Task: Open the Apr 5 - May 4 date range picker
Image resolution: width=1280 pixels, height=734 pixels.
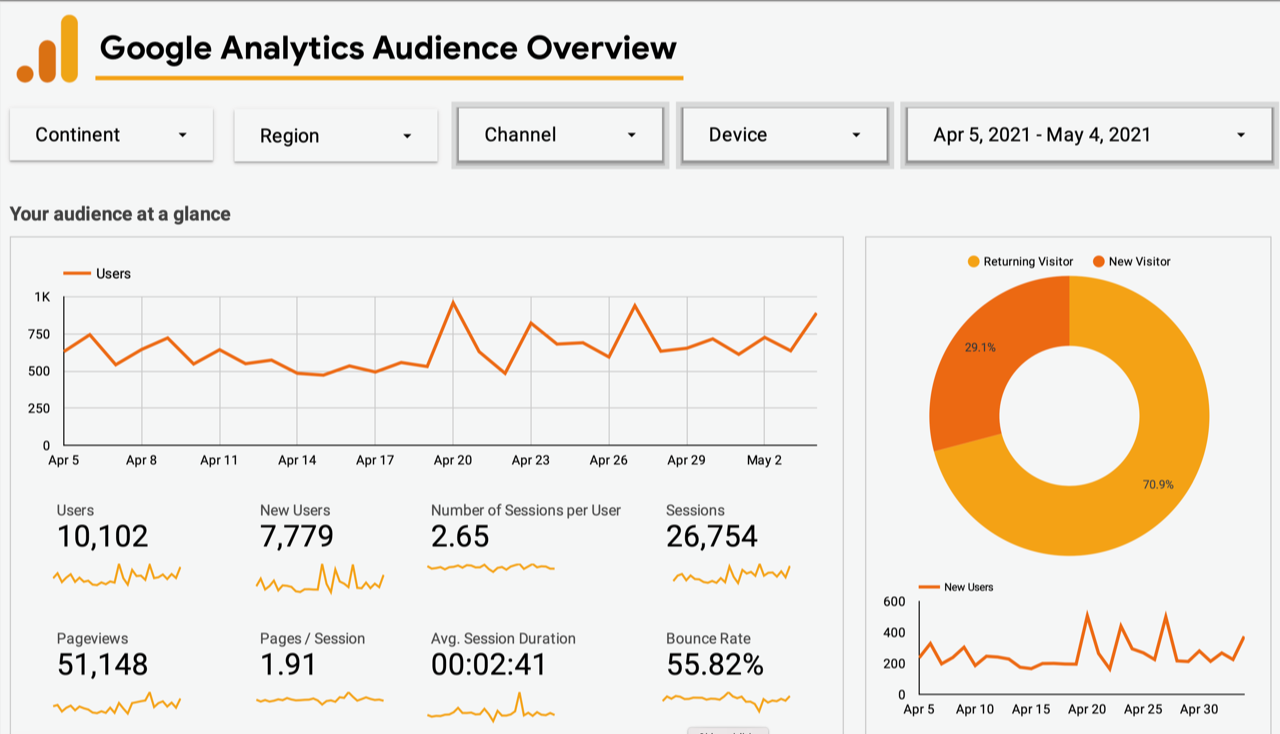Action: pyautogui.click(x=1089, y=134)
